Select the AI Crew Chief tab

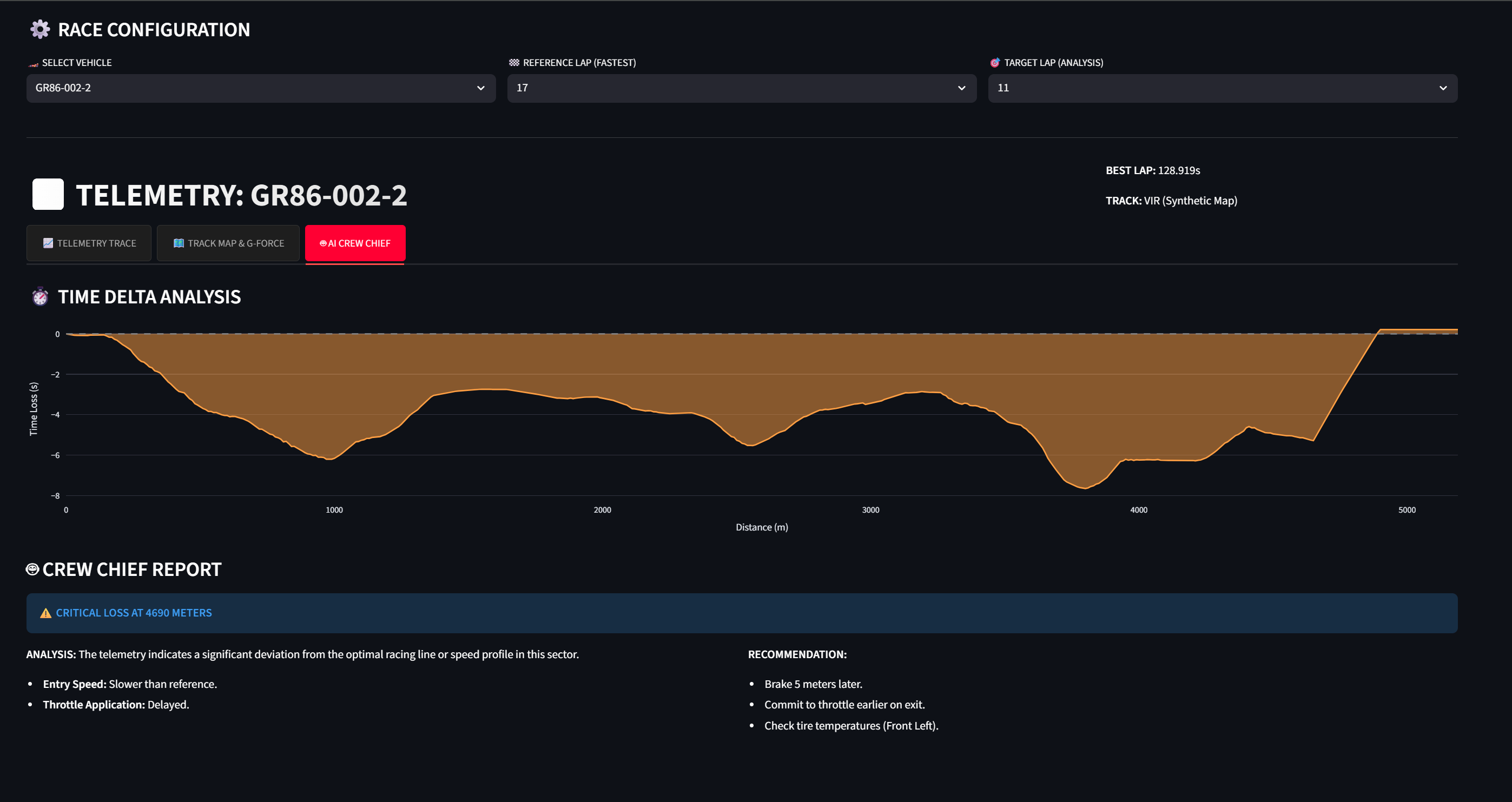point(355,243)
